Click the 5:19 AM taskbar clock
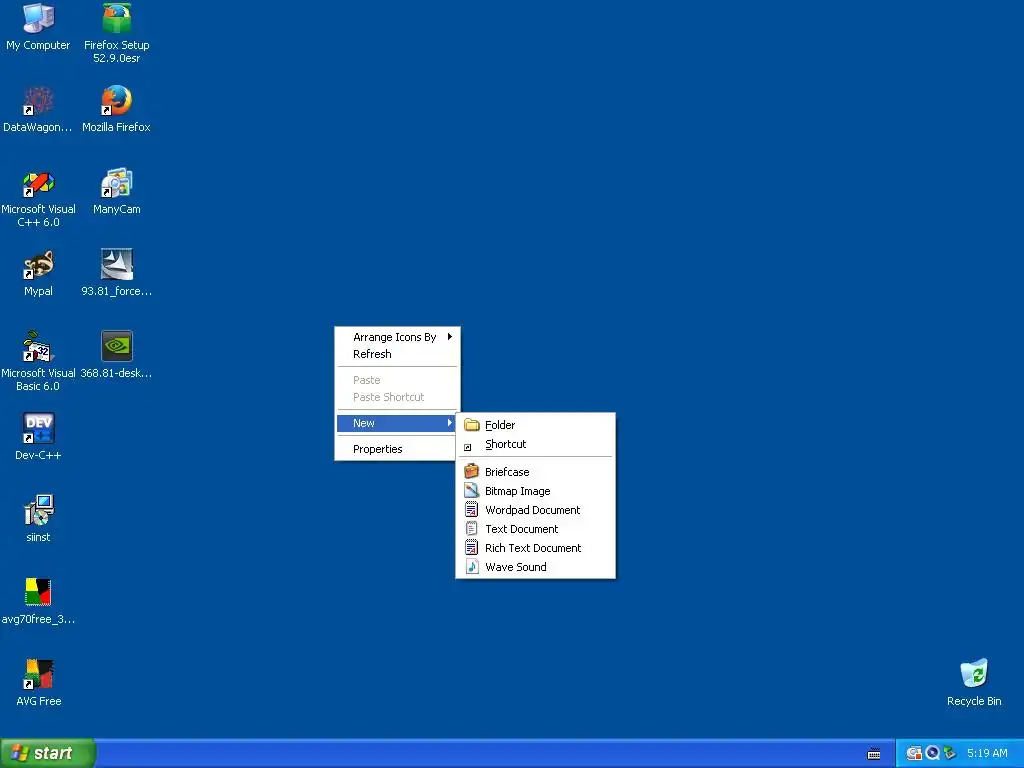 (x=987, y=753)
